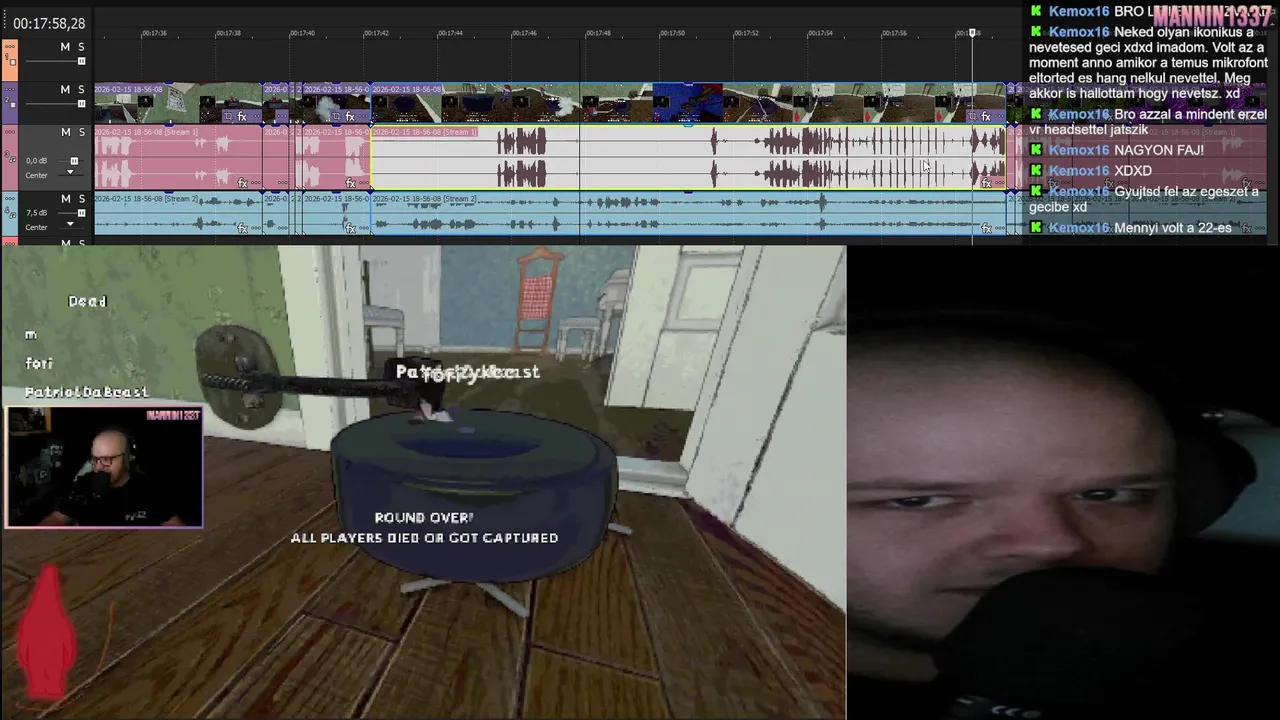Mute the pink Stream 1 audio track
Viewport: 1280px width, 720px height.
[65, 132]
